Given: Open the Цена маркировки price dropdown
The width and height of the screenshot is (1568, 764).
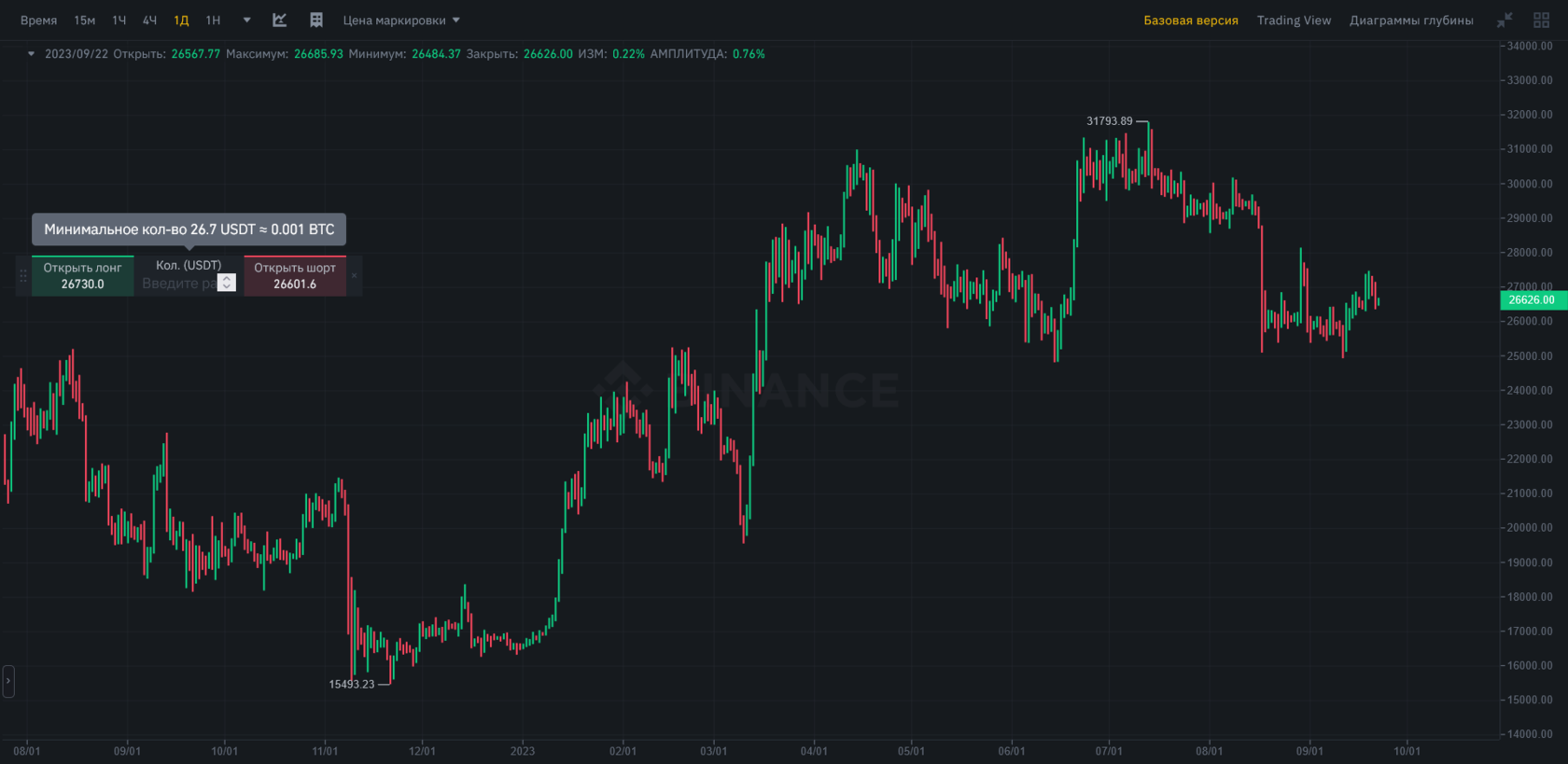Looking at the screenshot, I should (x=401, y=21).
